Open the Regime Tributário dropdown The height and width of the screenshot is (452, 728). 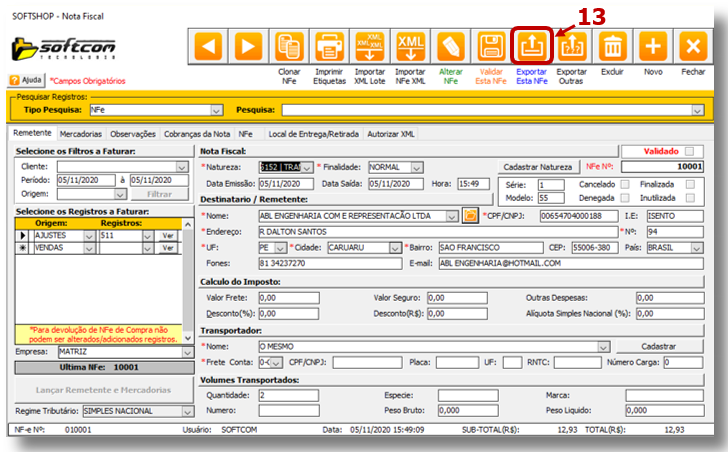tap(187, 411)
